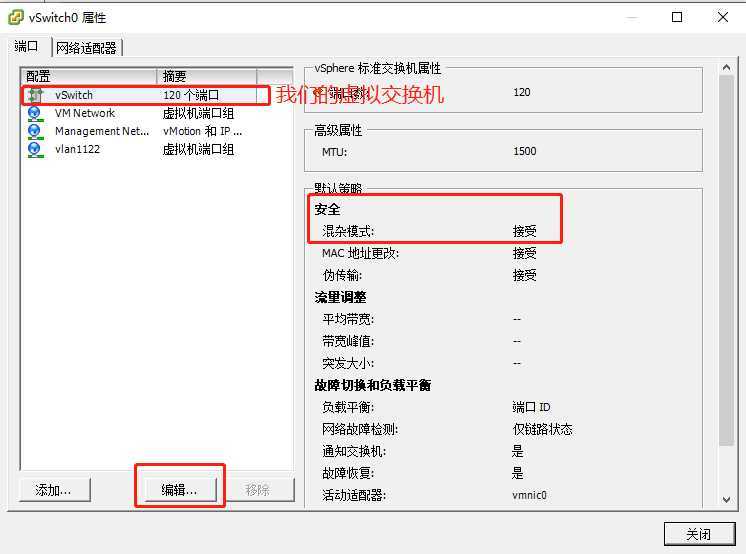Click the 网络故障检测 value 仅链路状态
This screenshot has height=554, width=746.
click(542, 429)
